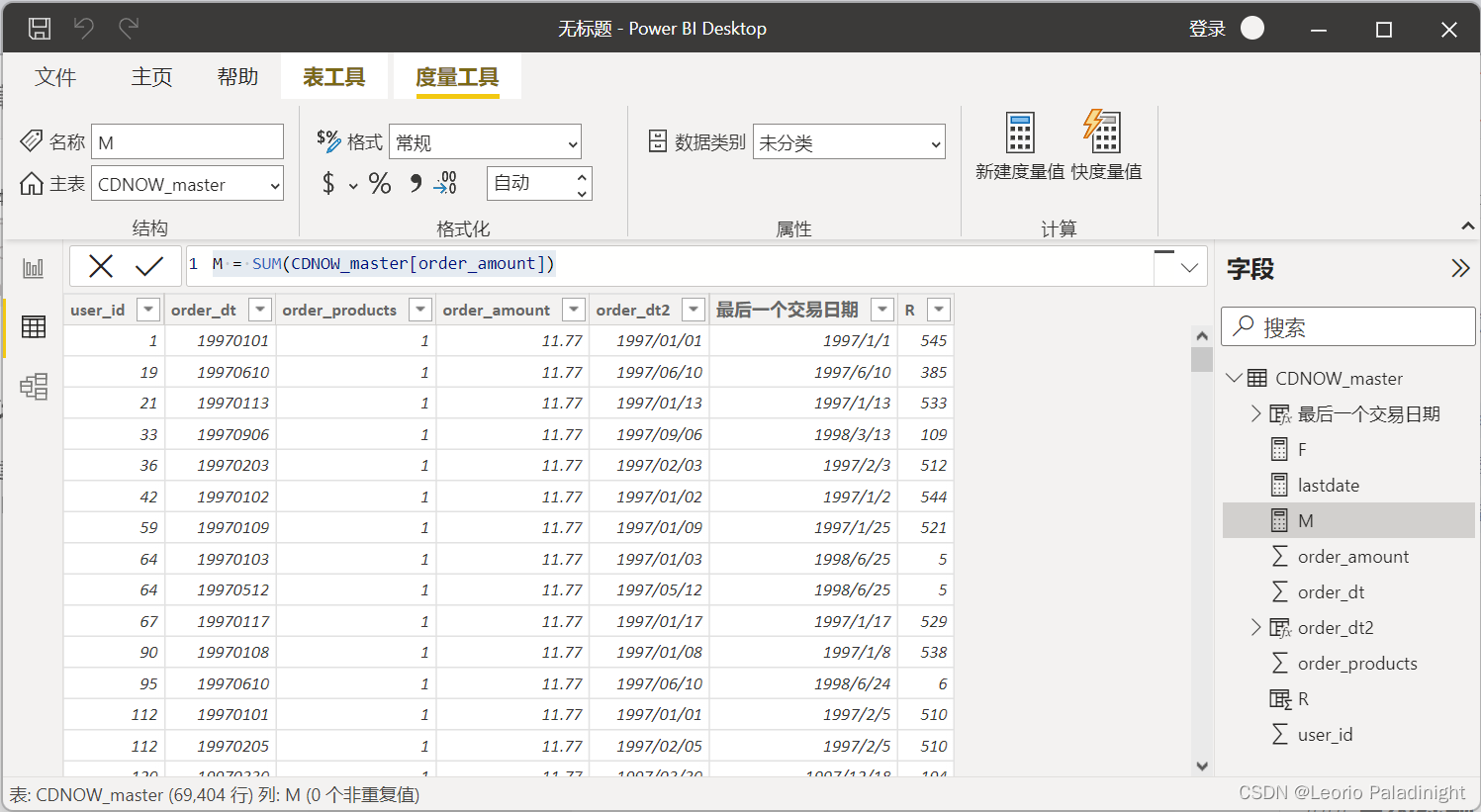Image resolution: width=1481 pixels, height=812 pixels.
Task: Open the 文件 (File) menu
Action: tap(55, 77)
